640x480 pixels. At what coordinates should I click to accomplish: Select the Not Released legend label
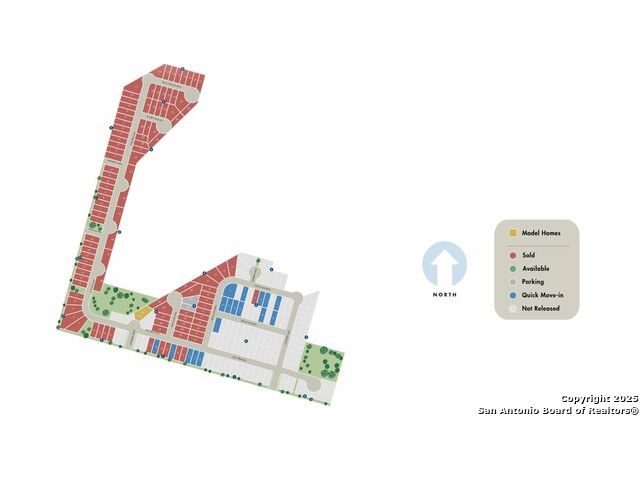[x=540, y=309]
